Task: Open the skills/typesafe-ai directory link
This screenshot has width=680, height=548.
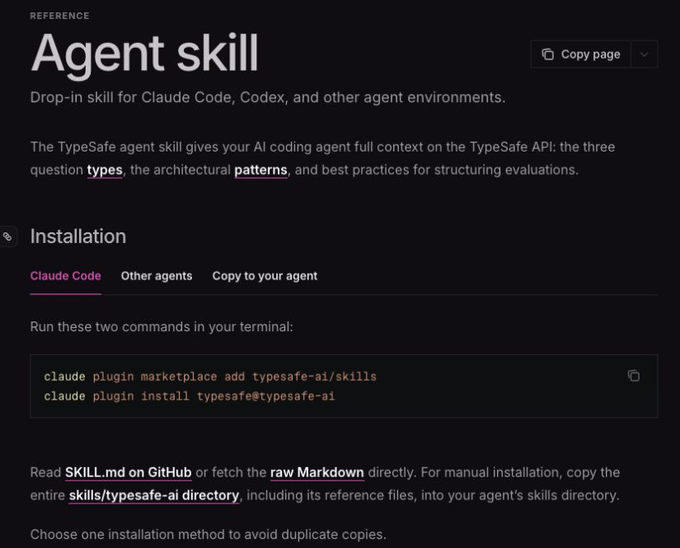Action: click(154, 495)
